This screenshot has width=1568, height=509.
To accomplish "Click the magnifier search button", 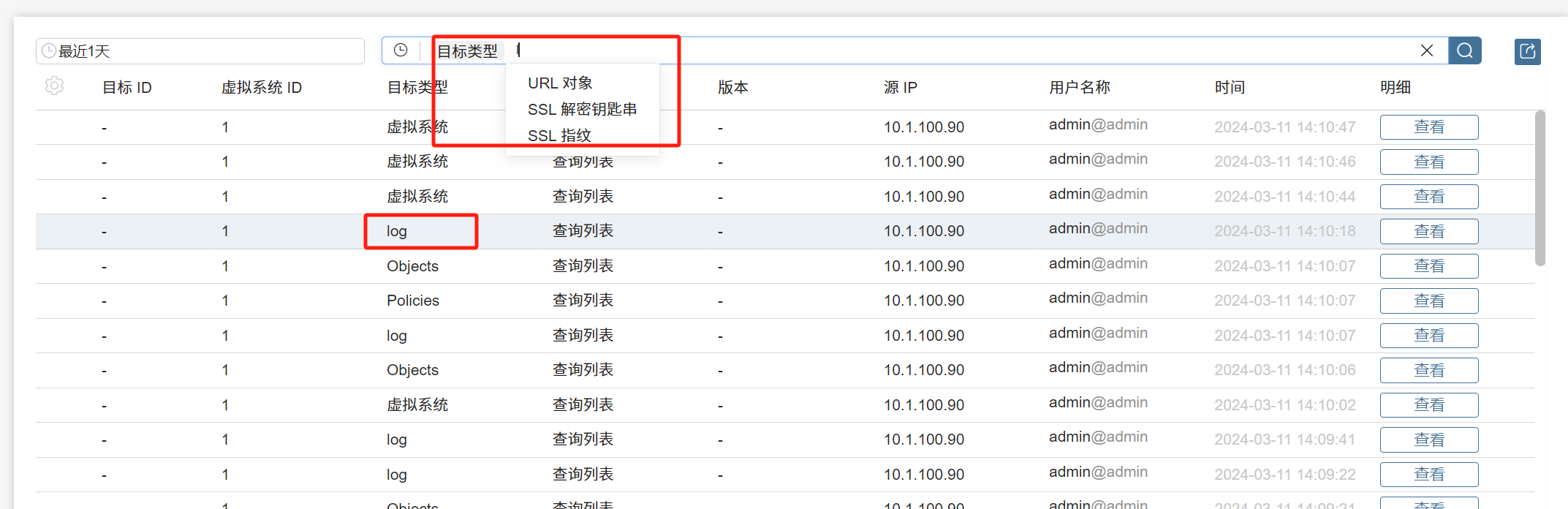I will (x=1464, y=50).
